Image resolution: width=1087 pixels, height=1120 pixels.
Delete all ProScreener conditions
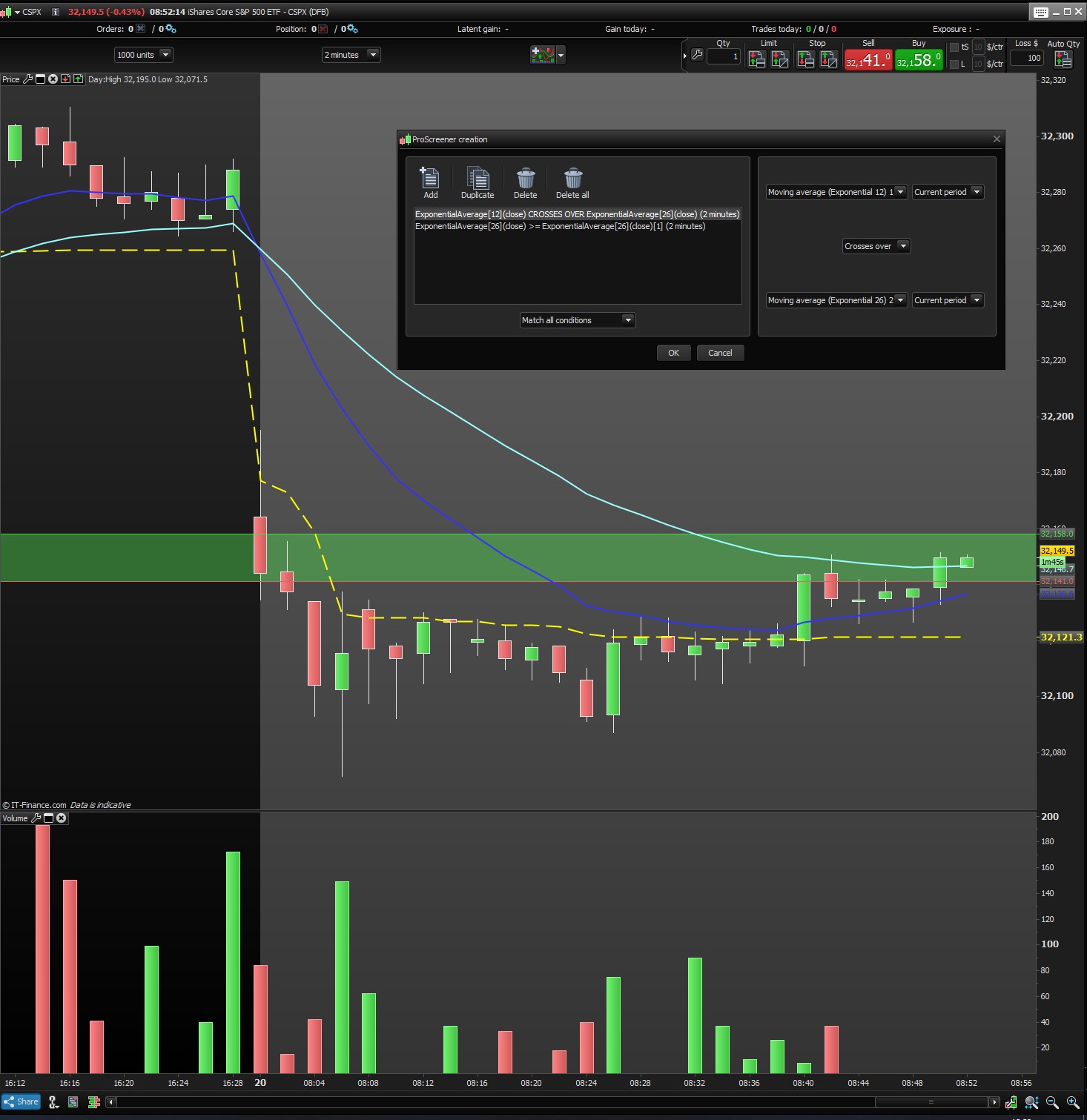(572, 183)
